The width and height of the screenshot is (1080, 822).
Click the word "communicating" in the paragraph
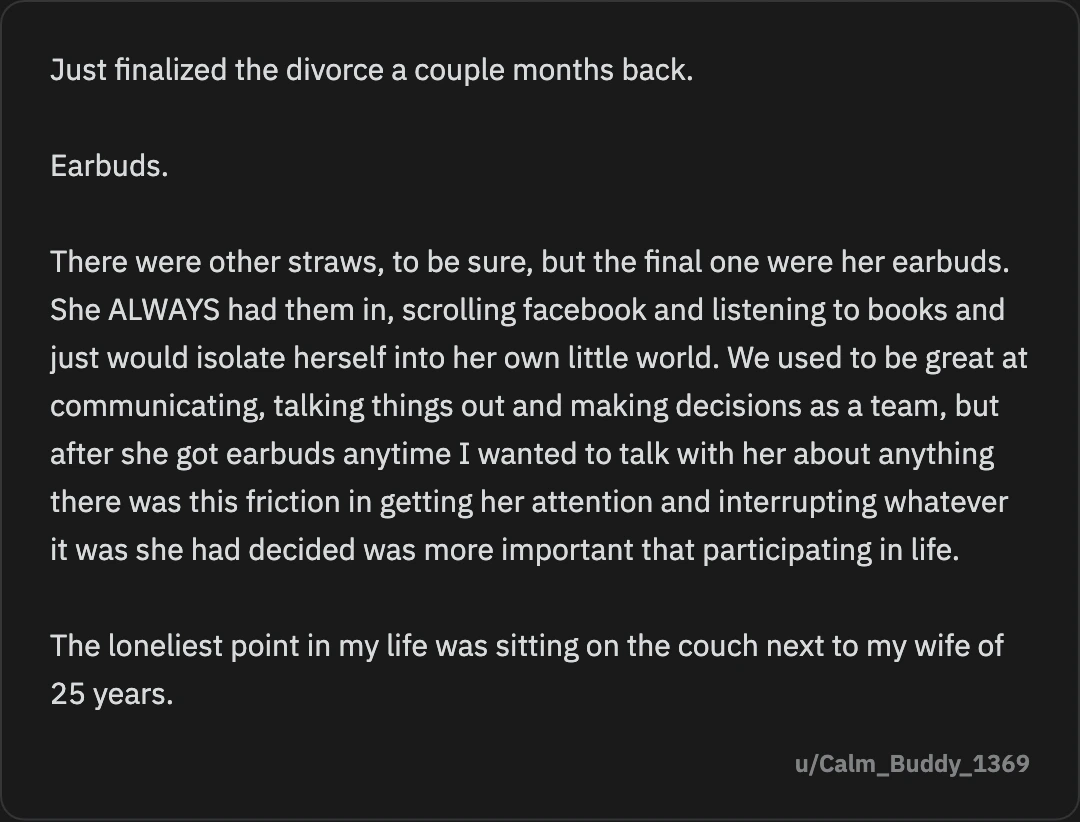coord(158,407)
